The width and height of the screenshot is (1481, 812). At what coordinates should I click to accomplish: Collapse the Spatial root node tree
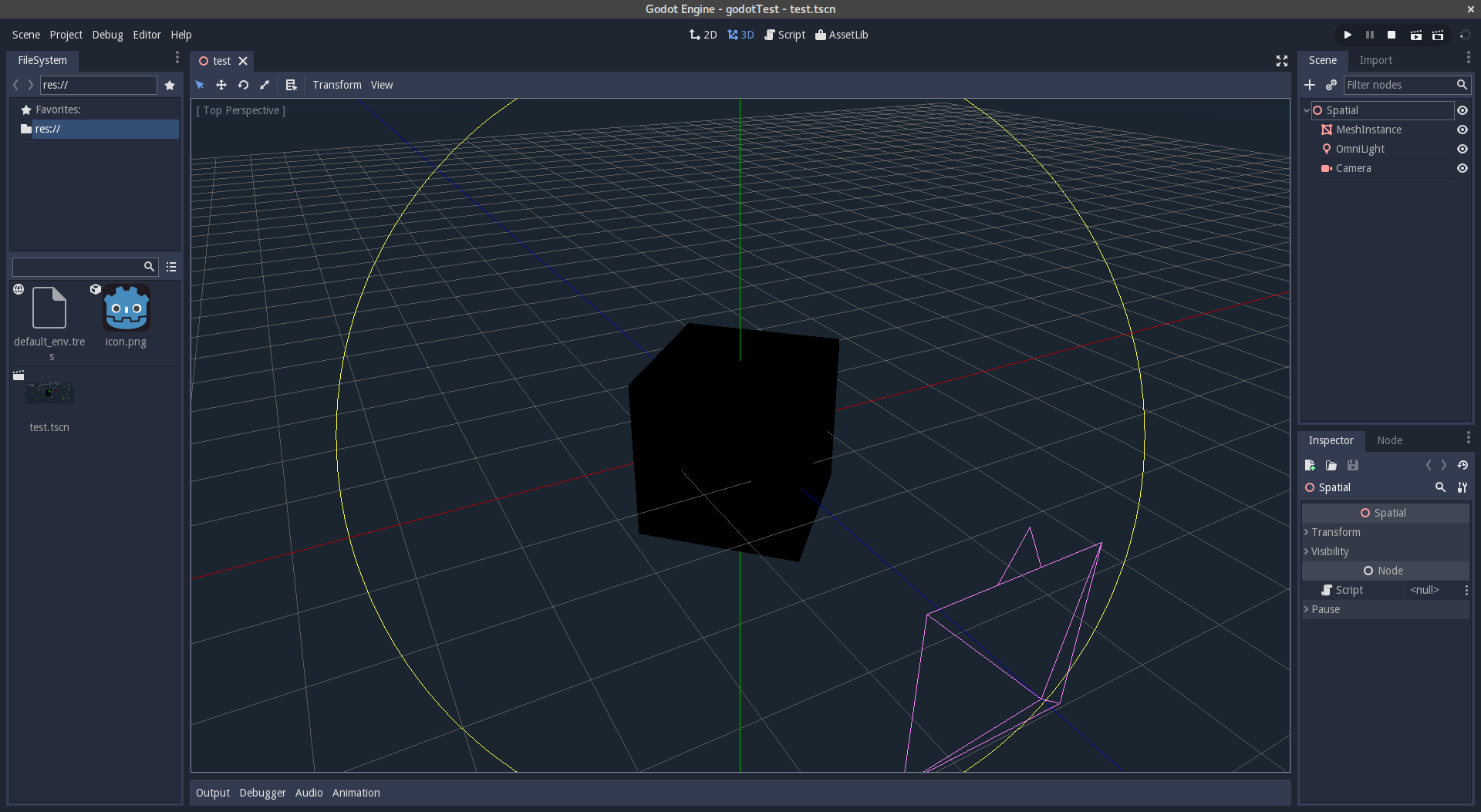(1307, 110)
